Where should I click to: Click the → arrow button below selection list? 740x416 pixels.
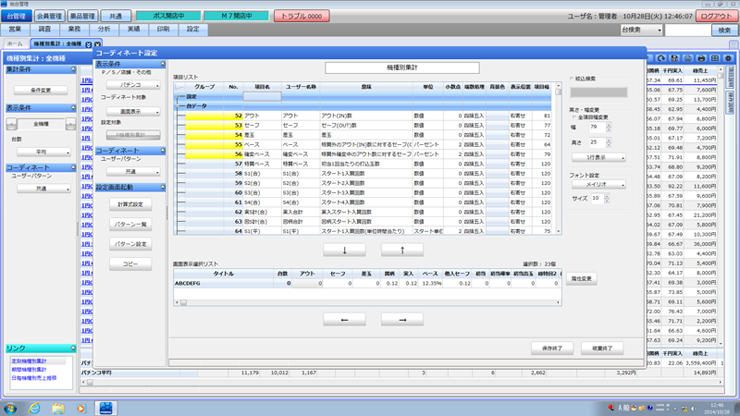(x=402, y=320)
